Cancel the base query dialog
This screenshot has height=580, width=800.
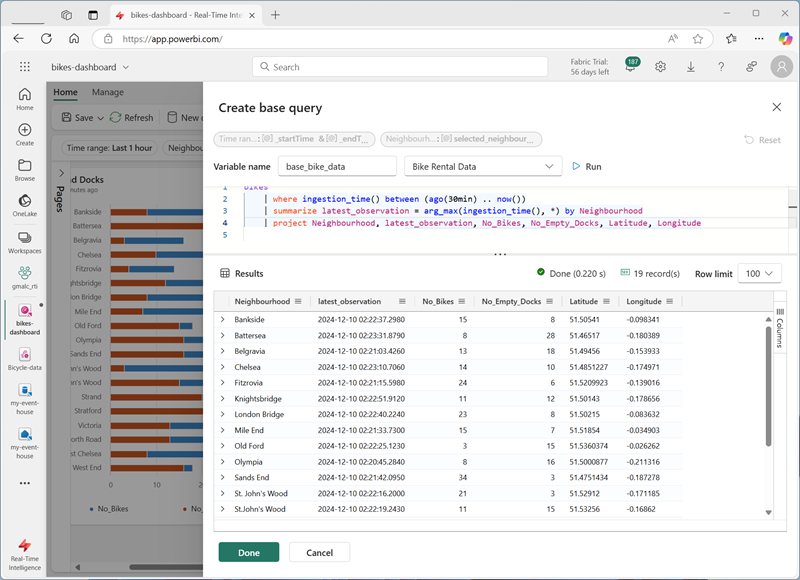[x=319, y=552]
